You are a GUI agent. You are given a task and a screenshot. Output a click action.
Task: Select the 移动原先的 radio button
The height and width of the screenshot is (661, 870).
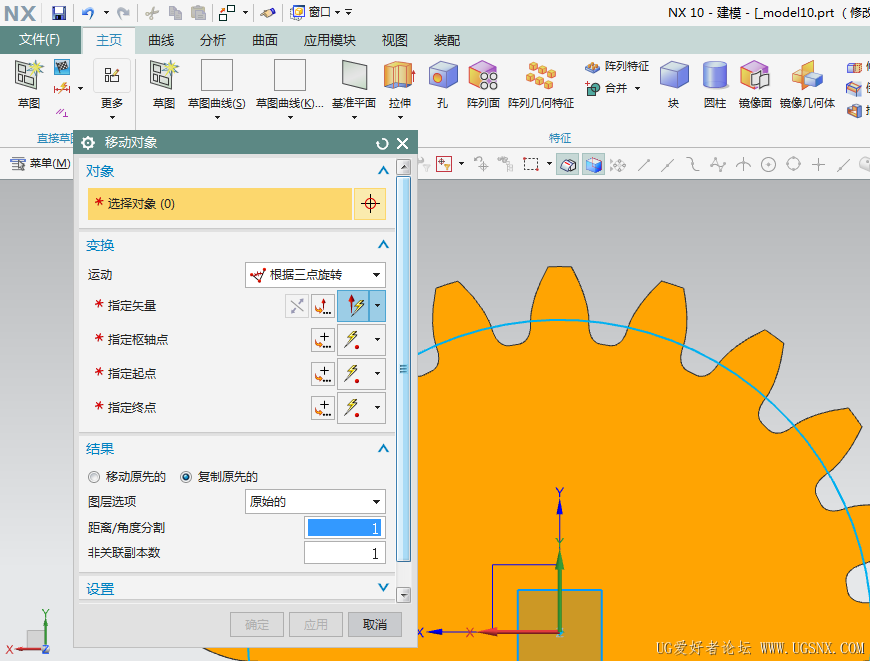95,477
